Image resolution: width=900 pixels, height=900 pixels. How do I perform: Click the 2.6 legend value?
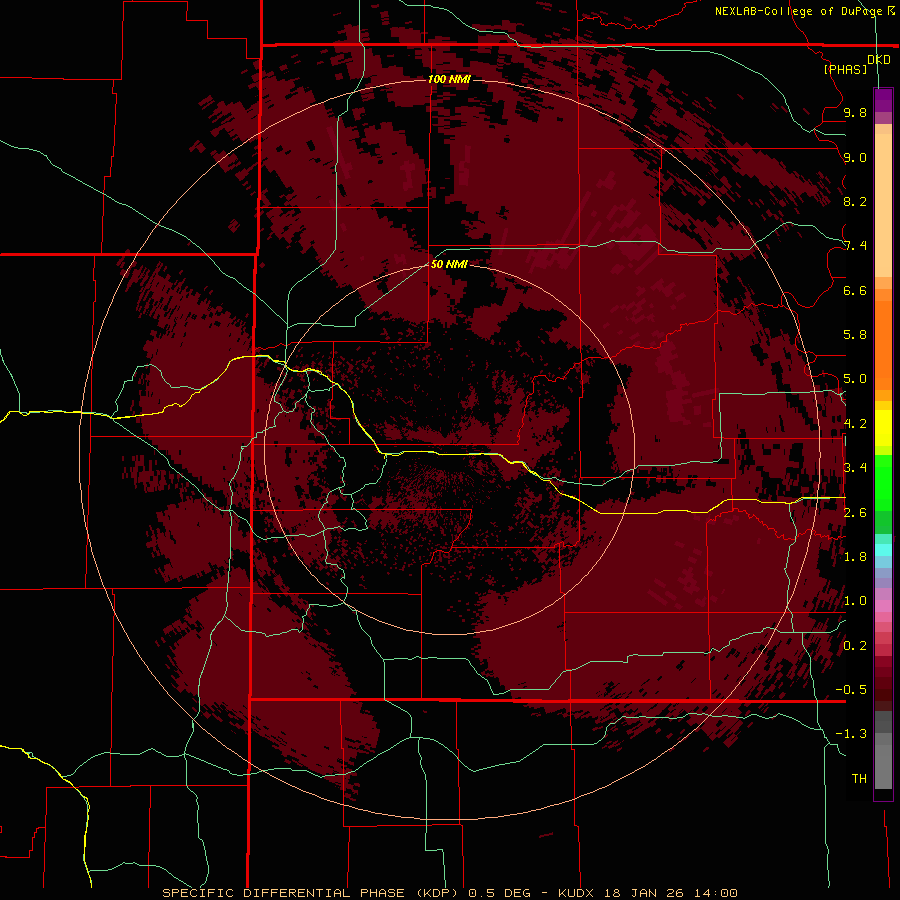click(x=855, y=513)
